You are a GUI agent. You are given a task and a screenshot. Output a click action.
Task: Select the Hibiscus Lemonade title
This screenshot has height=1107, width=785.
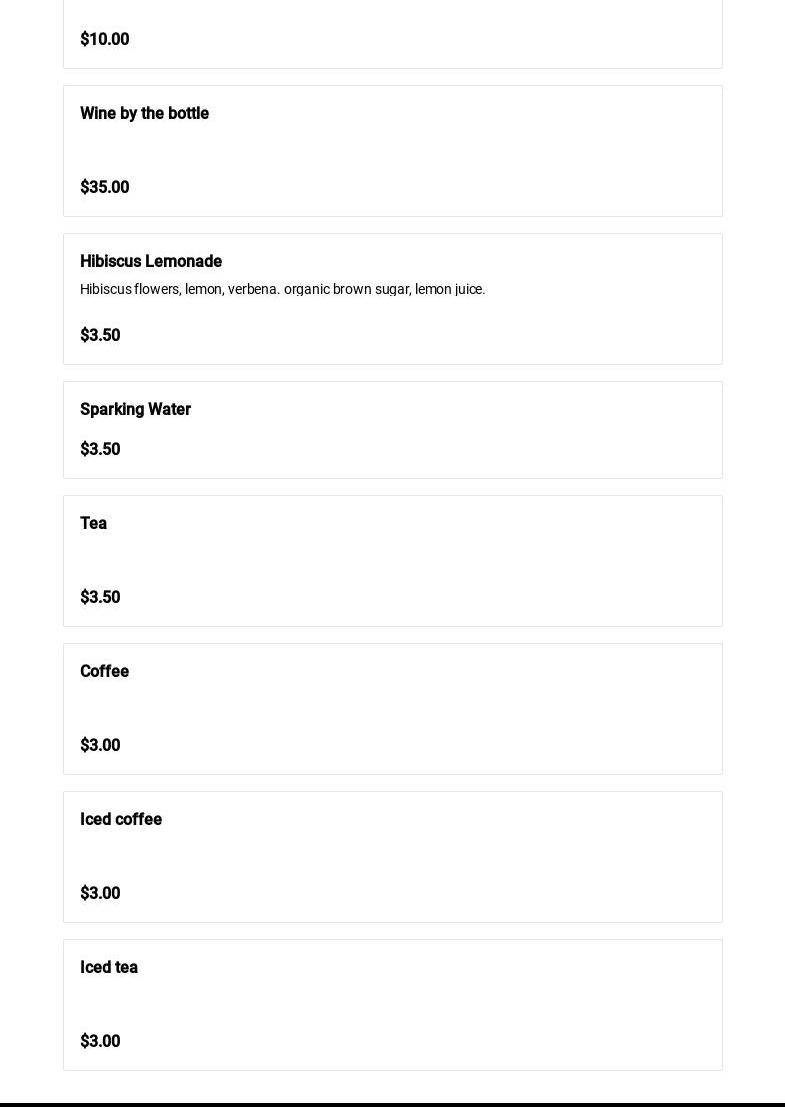[x=151, y=261]
